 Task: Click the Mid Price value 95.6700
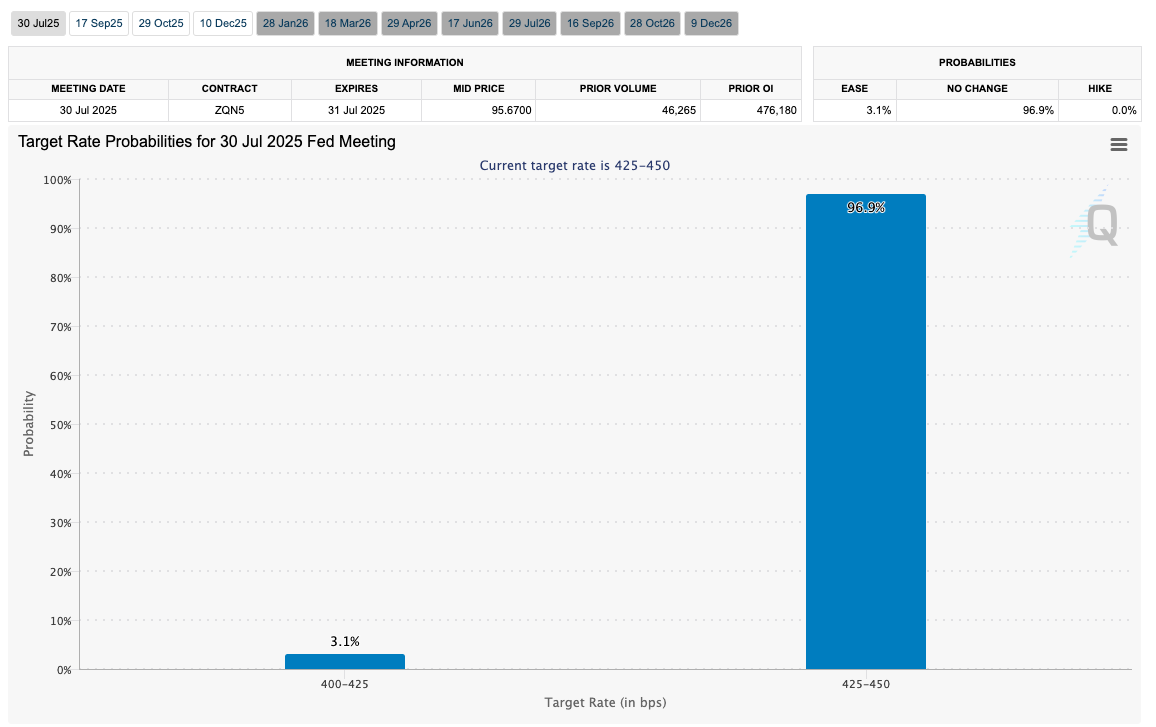point(478,110)
